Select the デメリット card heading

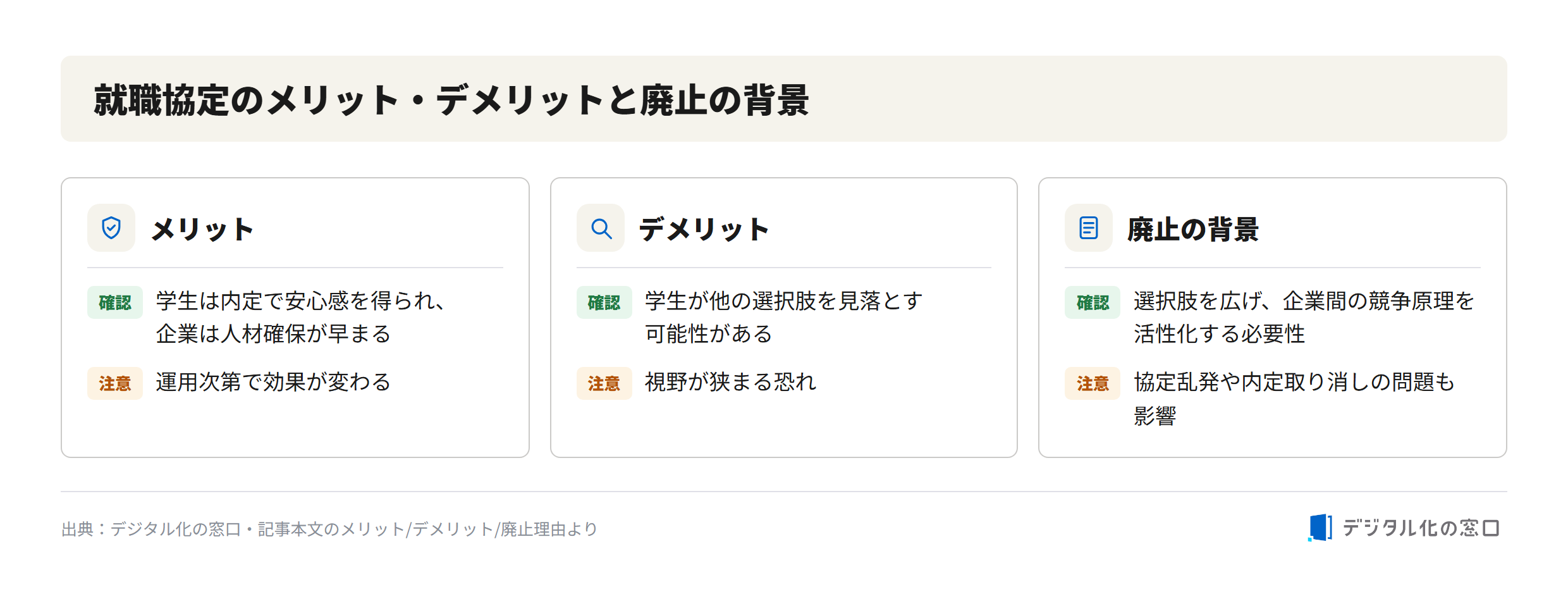coord(704,229)
